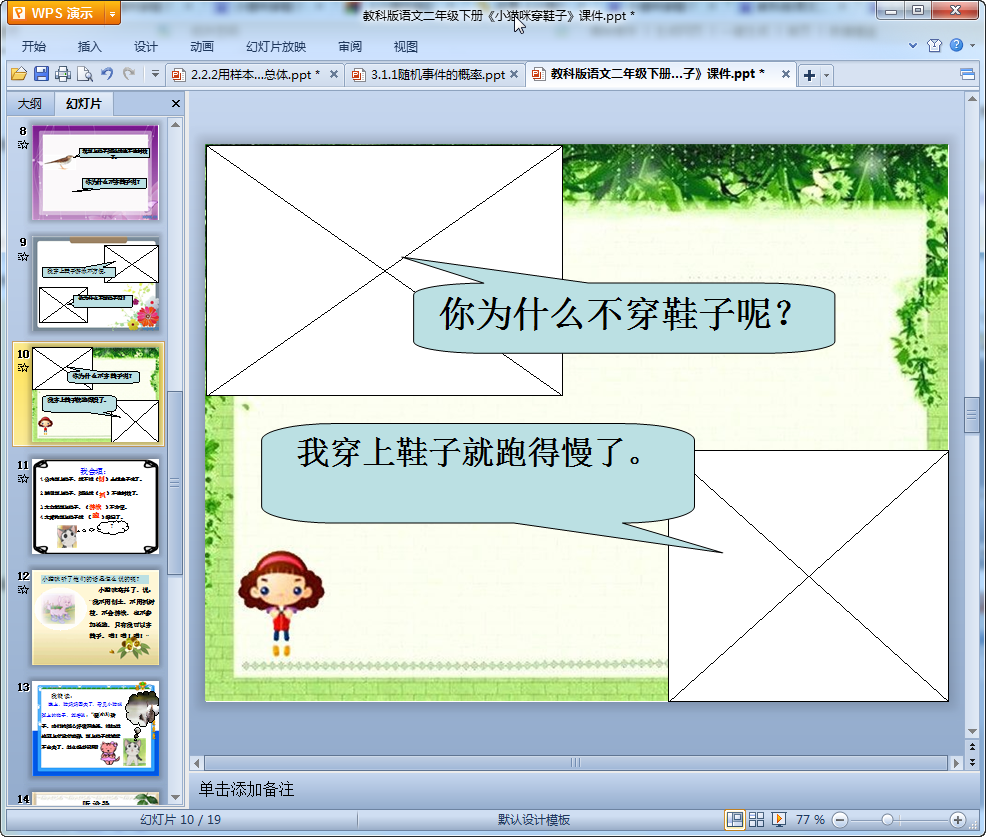Click the animation star icon beside slide 8
The image size is (986, 837).
pyautogui.click(x=23, y=145)
